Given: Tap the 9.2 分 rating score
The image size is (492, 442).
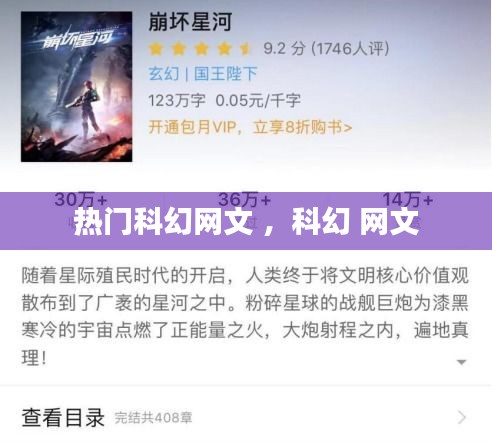Looking at the screenshot, I should (284, 49).
